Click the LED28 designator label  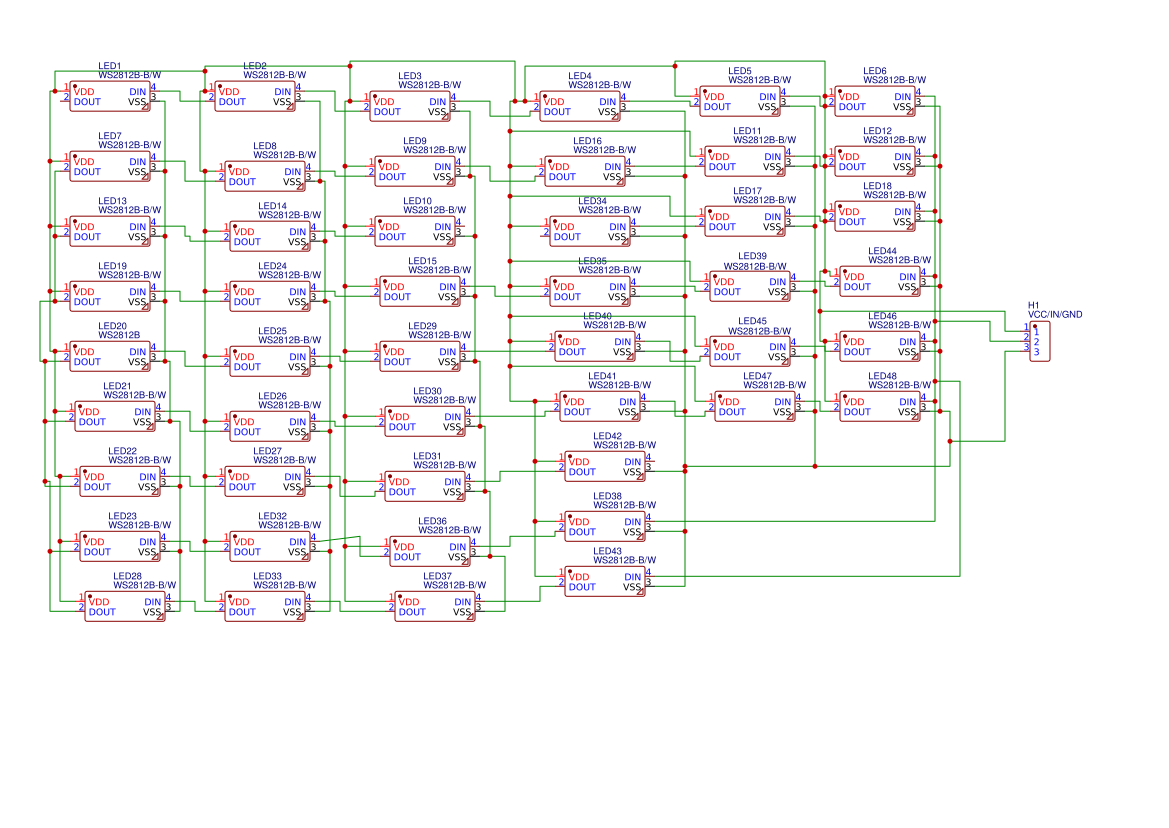(x=127, y=576)
